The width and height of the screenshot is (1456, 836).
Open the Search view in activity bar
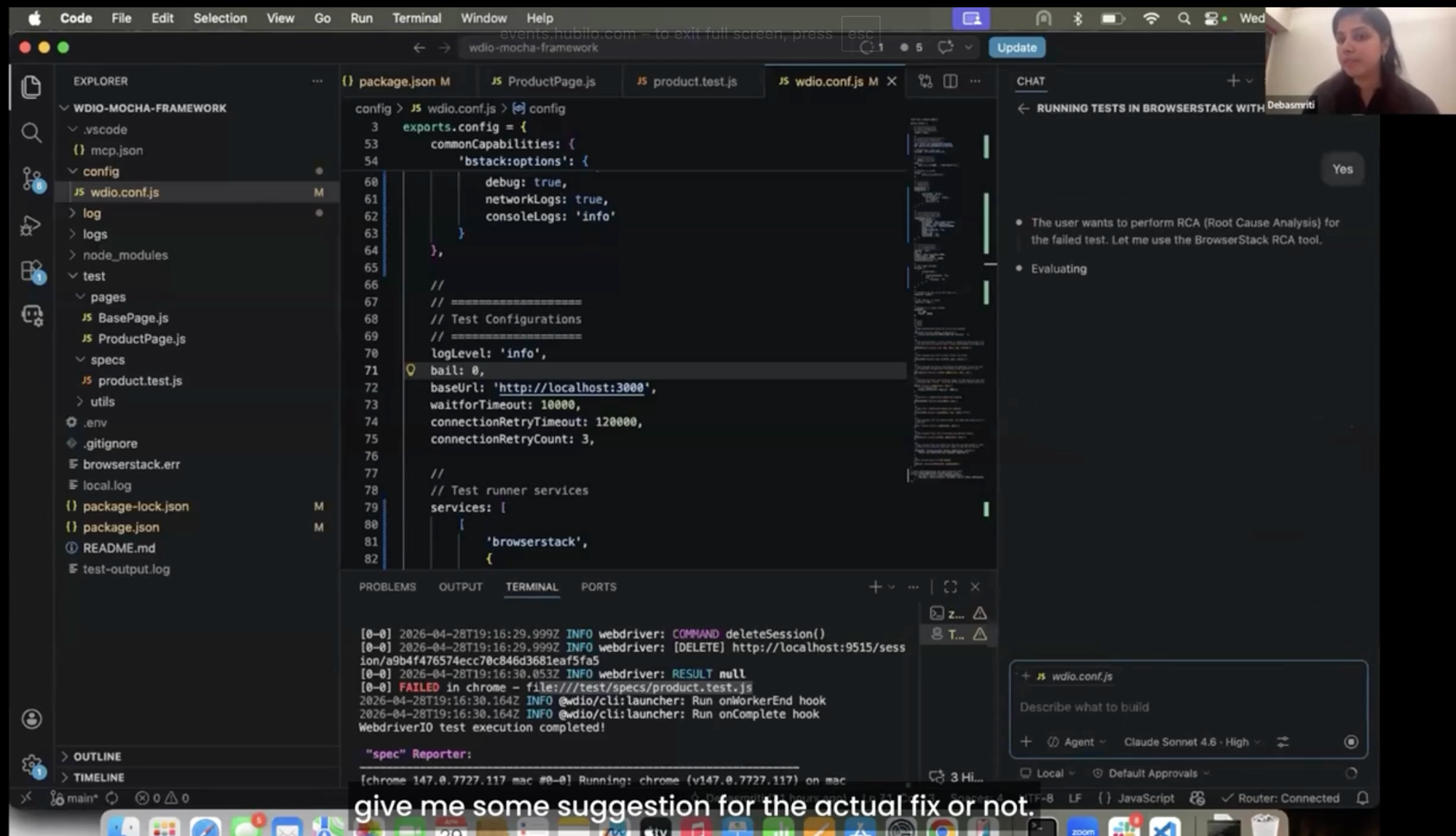click(x=31, y=132)
